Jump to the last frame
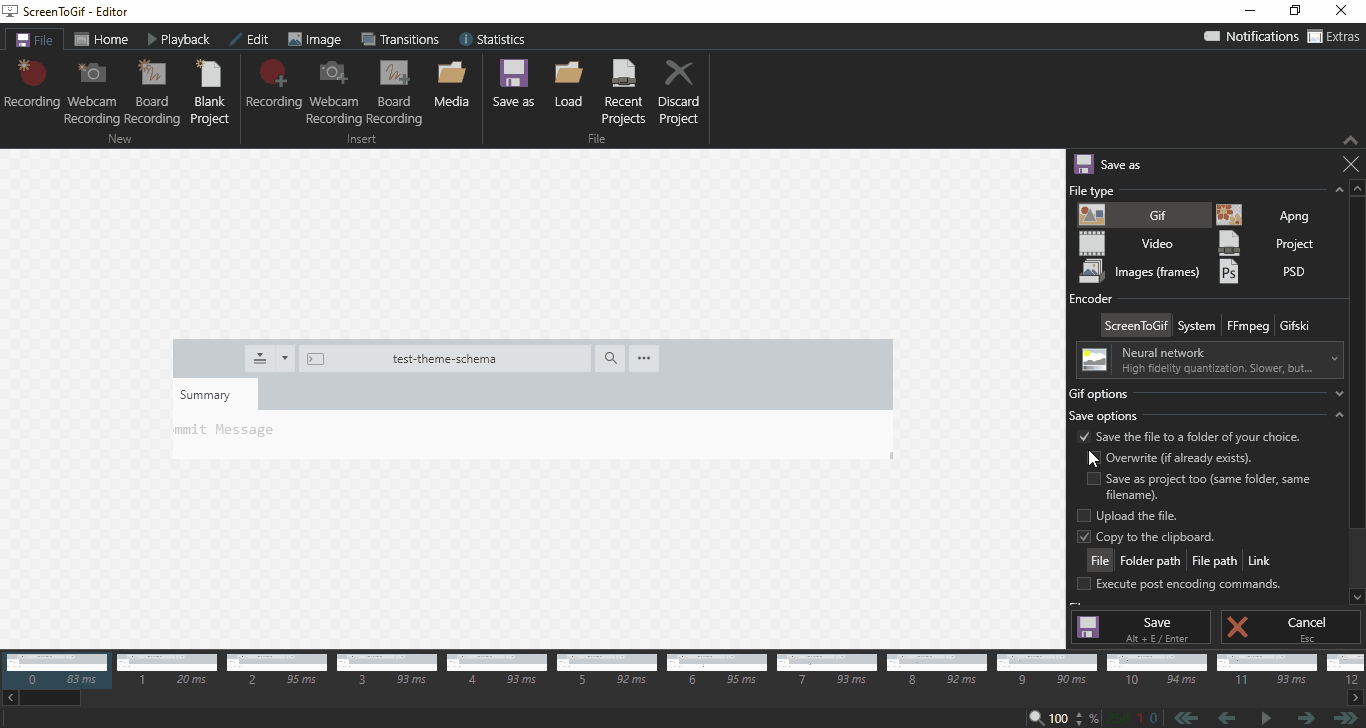This screenshot has width=1366, height=728. click(x=1346, y=718)
